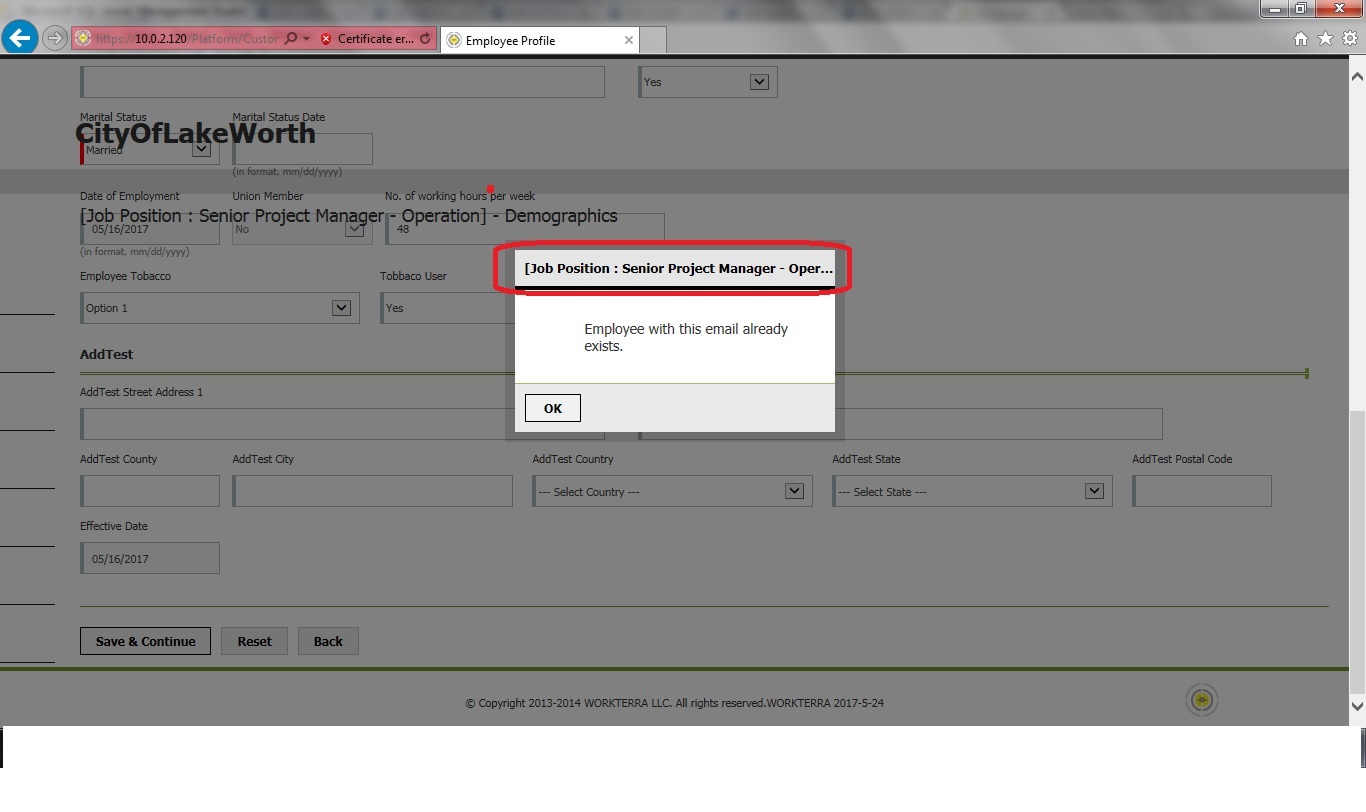Click the Reset button
The height and width of the screenshot is (812, 1366).
pyautogui.click(x=254, y=641)
